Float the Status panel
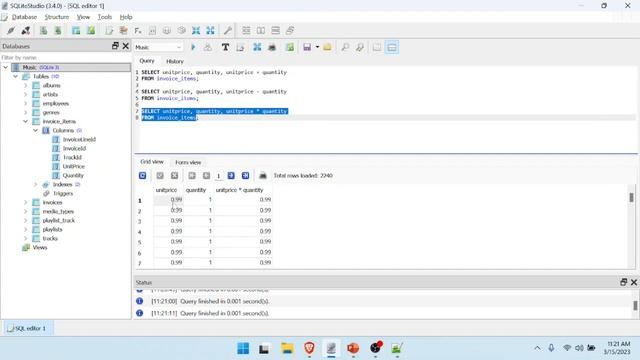 [623, 282]
